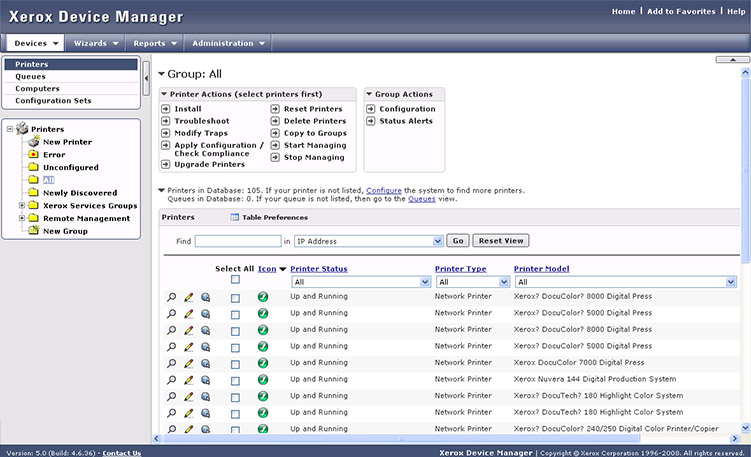
Task: Click arrow icon beside Upgrade Printers
Action: click(x=166, y=164)
